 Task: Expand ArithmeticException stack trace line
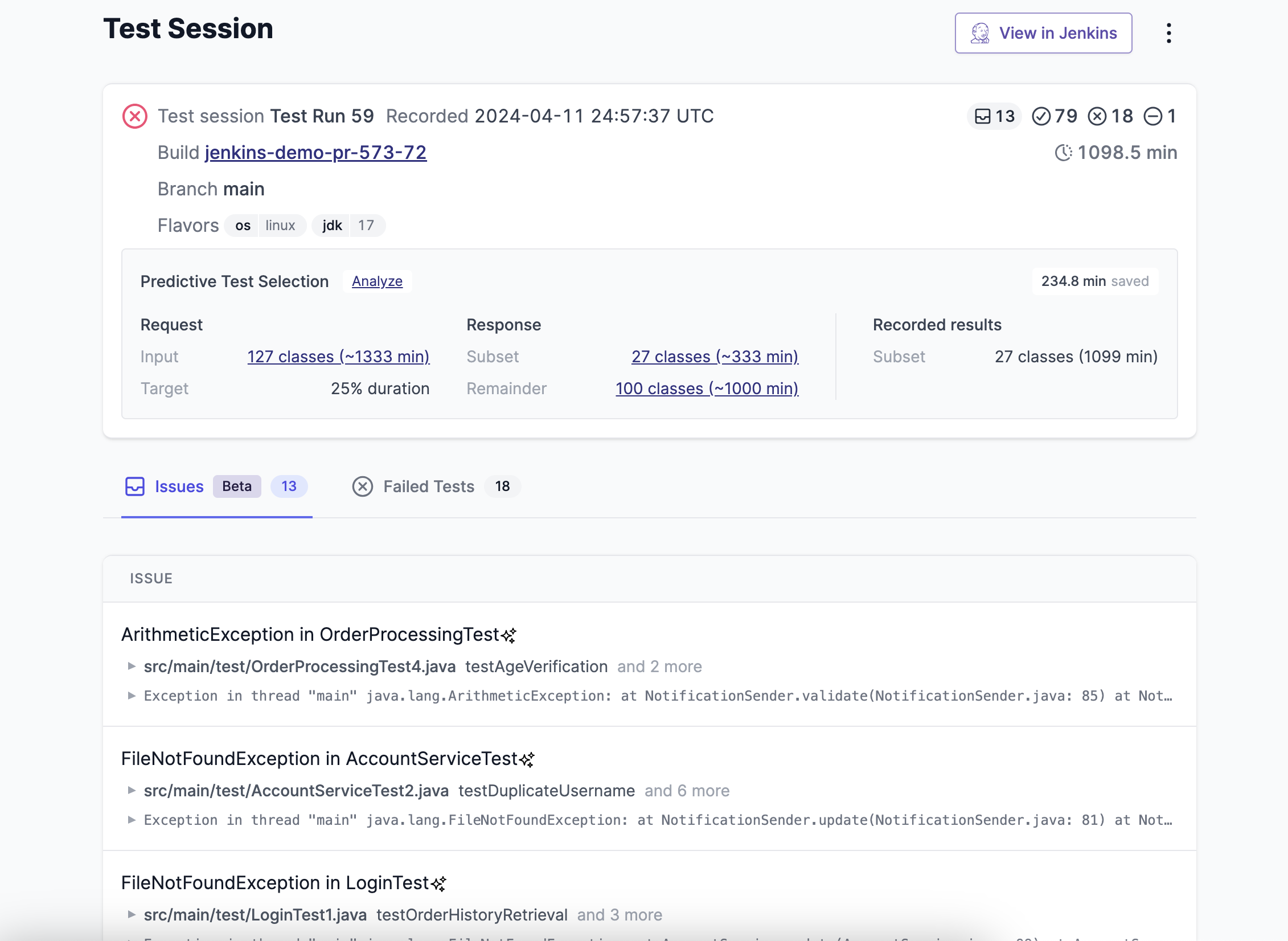[132, 696]
